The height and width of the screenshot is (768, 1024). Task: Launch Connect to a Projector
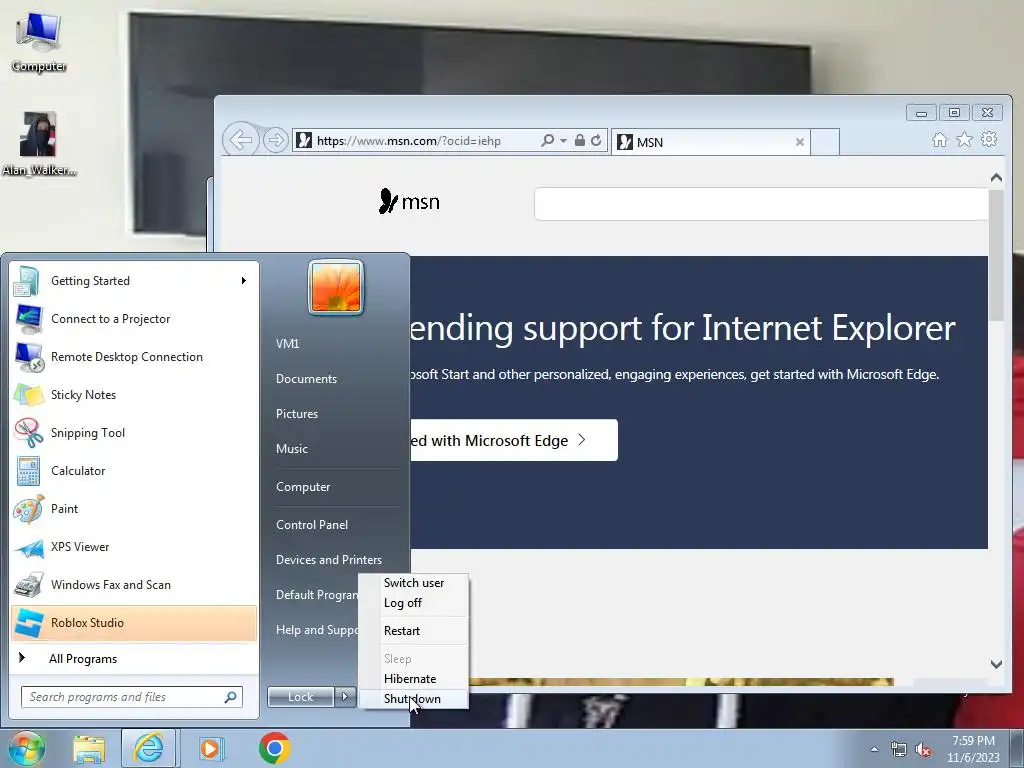[x=134, y=319]
